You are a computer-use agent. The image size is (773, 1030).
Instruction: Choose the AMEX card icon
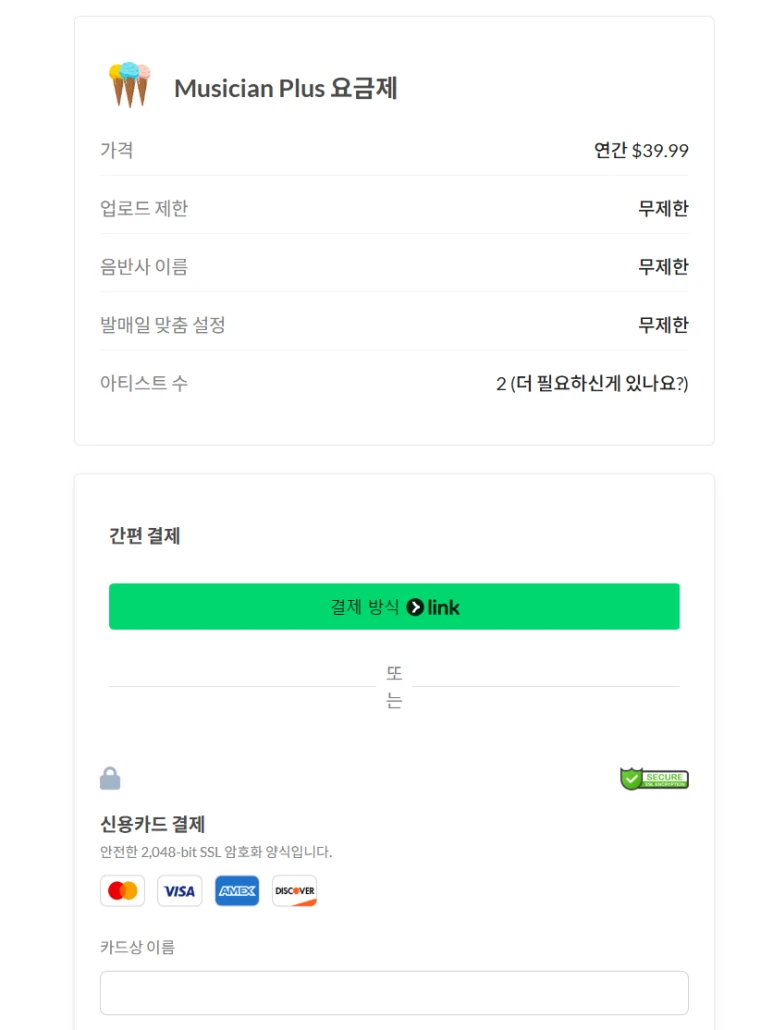[x=237, y=891]
